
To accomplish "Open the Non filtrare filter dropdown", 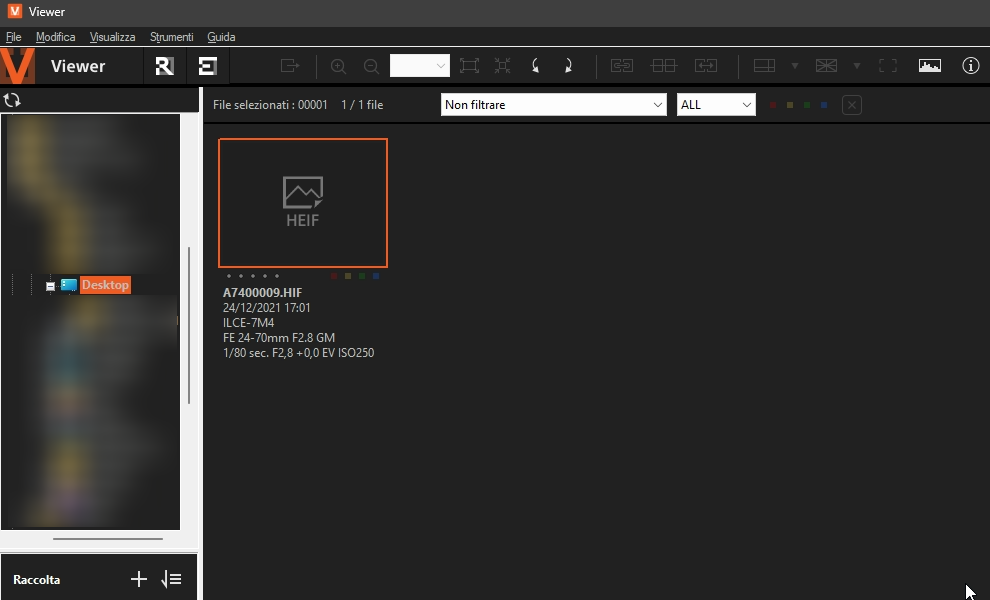I will (x=553, y=104).
